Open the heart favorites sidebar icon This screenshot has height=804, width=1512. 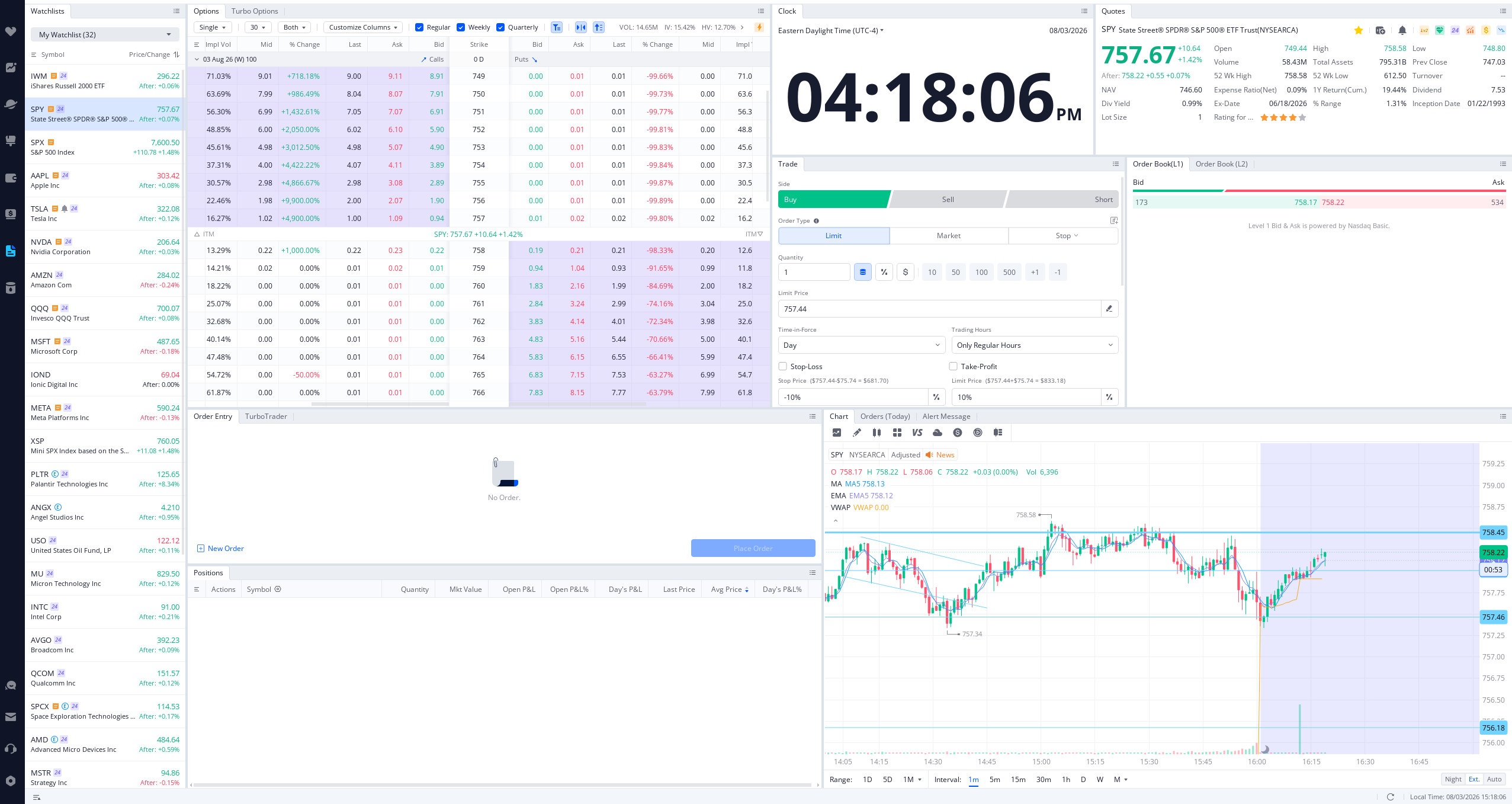11,31
